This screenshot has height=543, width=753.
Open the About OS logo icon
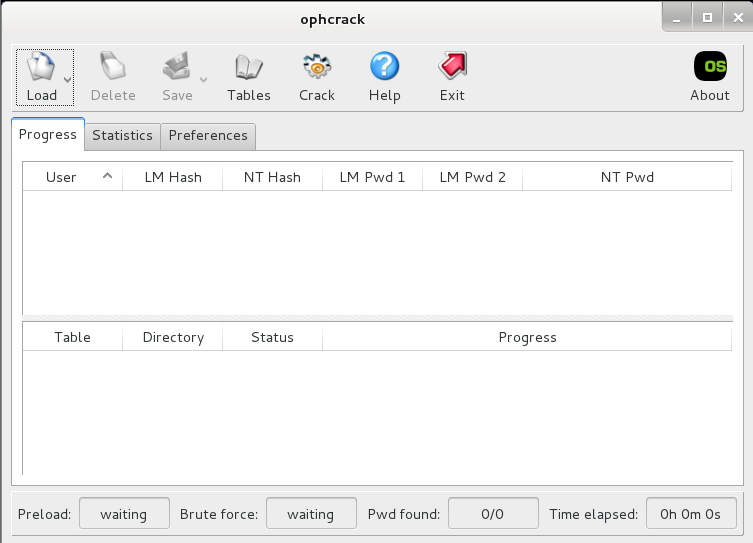[710, 66]
